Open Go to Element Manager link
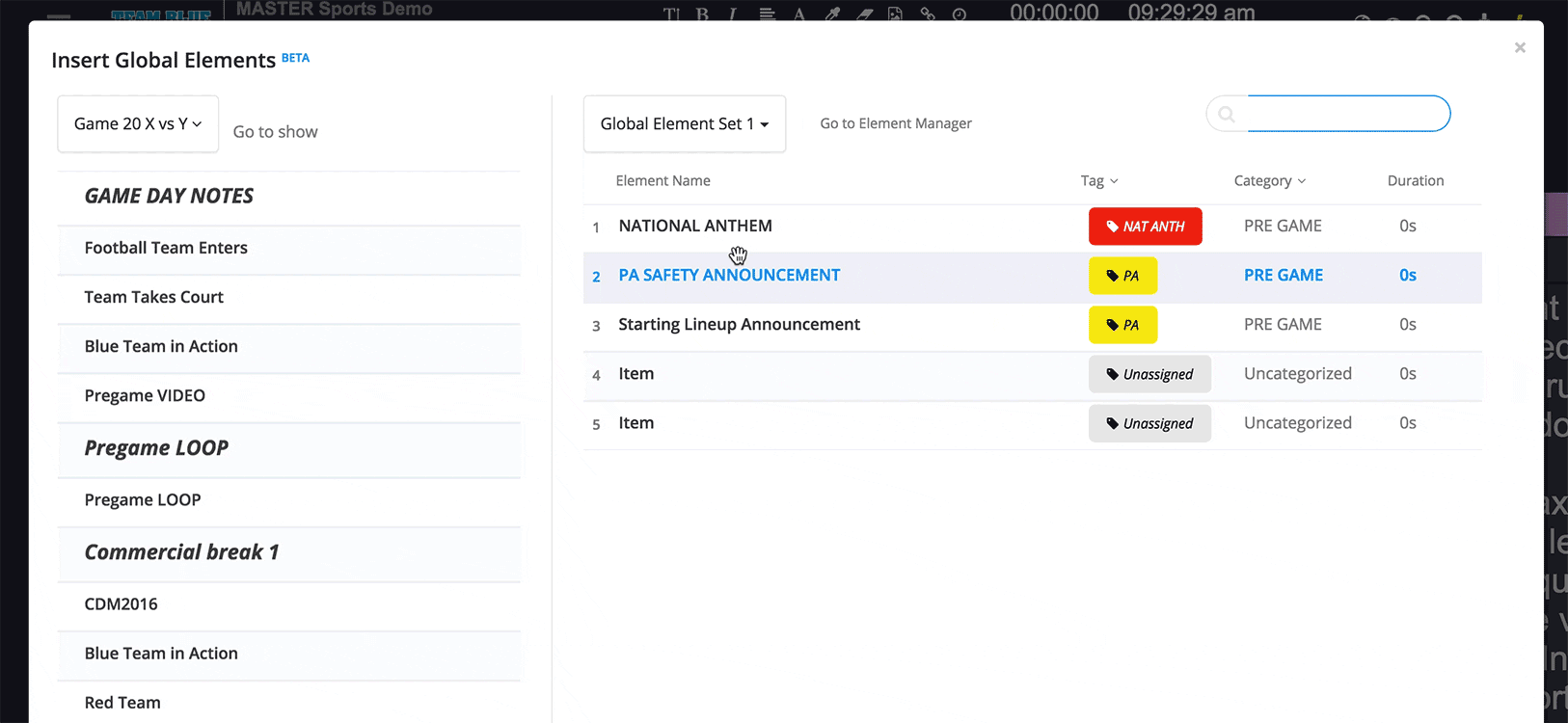 pyautogui.click(x=895, y=123)
